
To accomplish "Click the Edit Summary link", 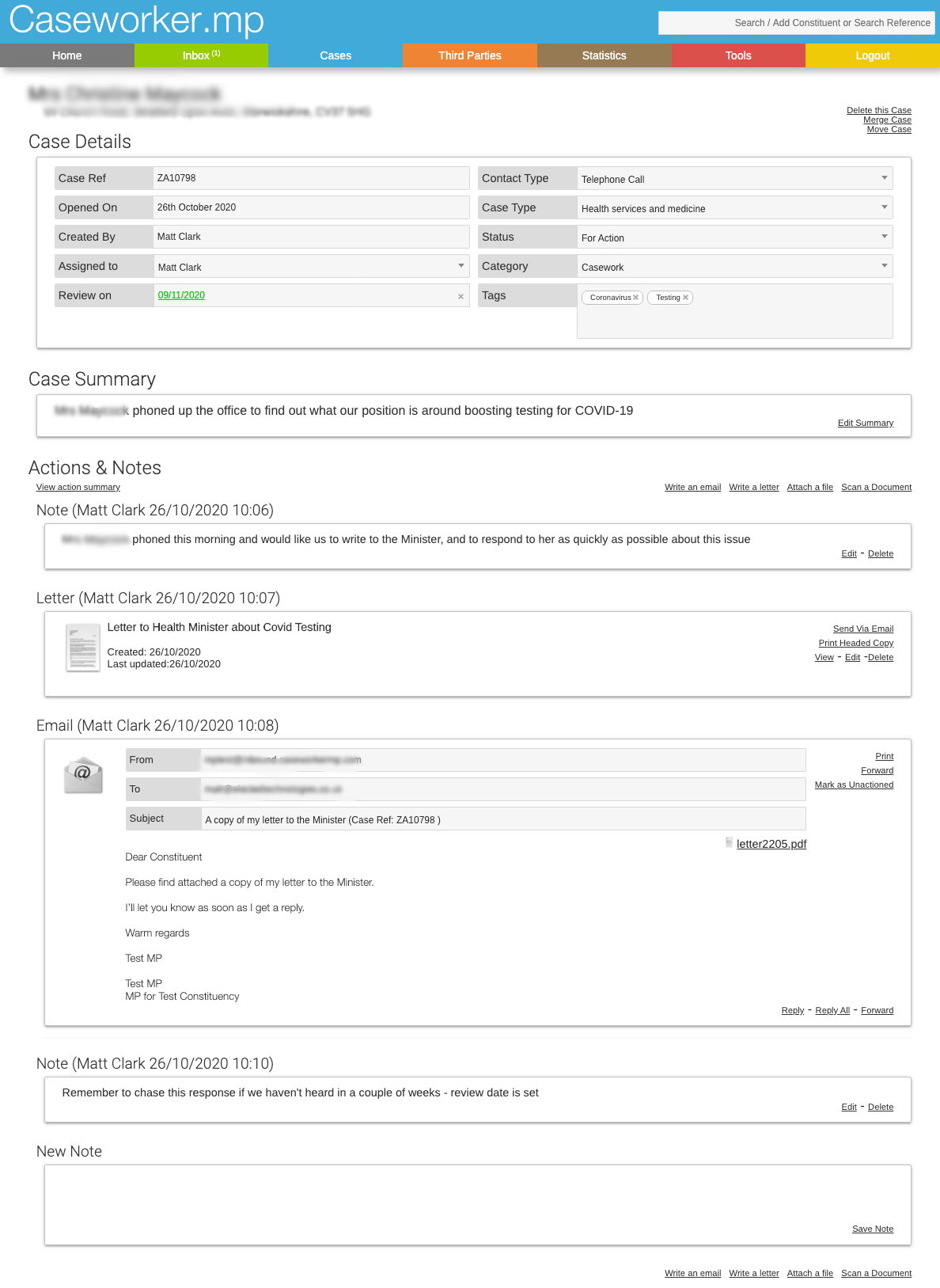I will 865,423.
